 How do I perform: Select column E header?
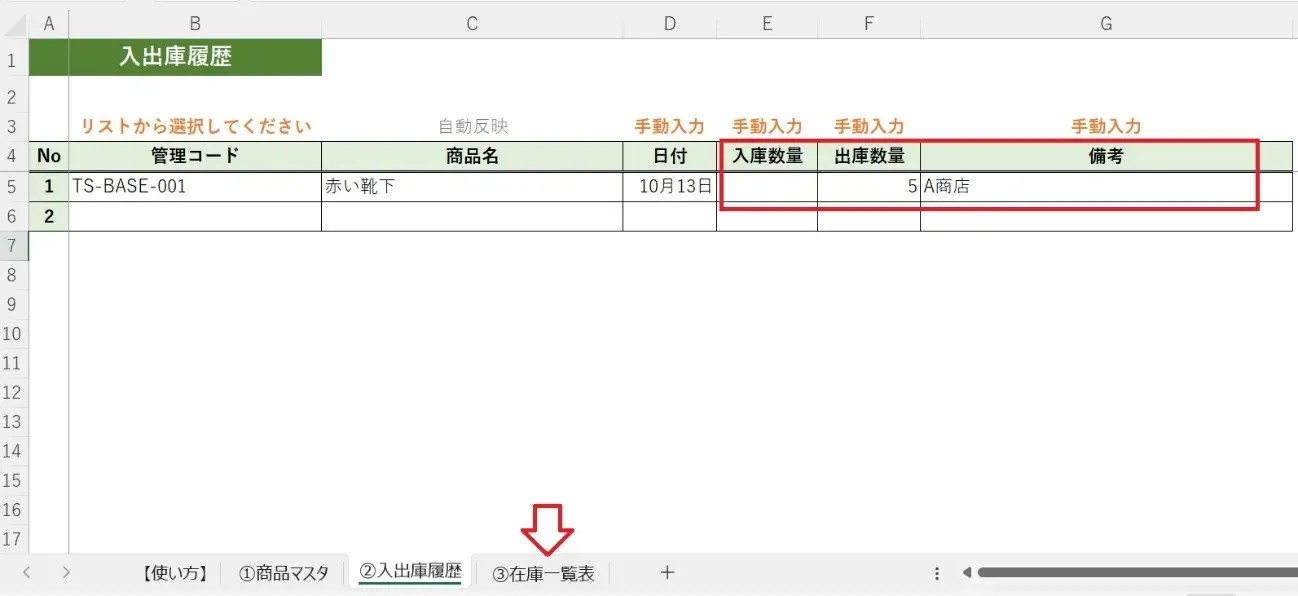point(767,24)
